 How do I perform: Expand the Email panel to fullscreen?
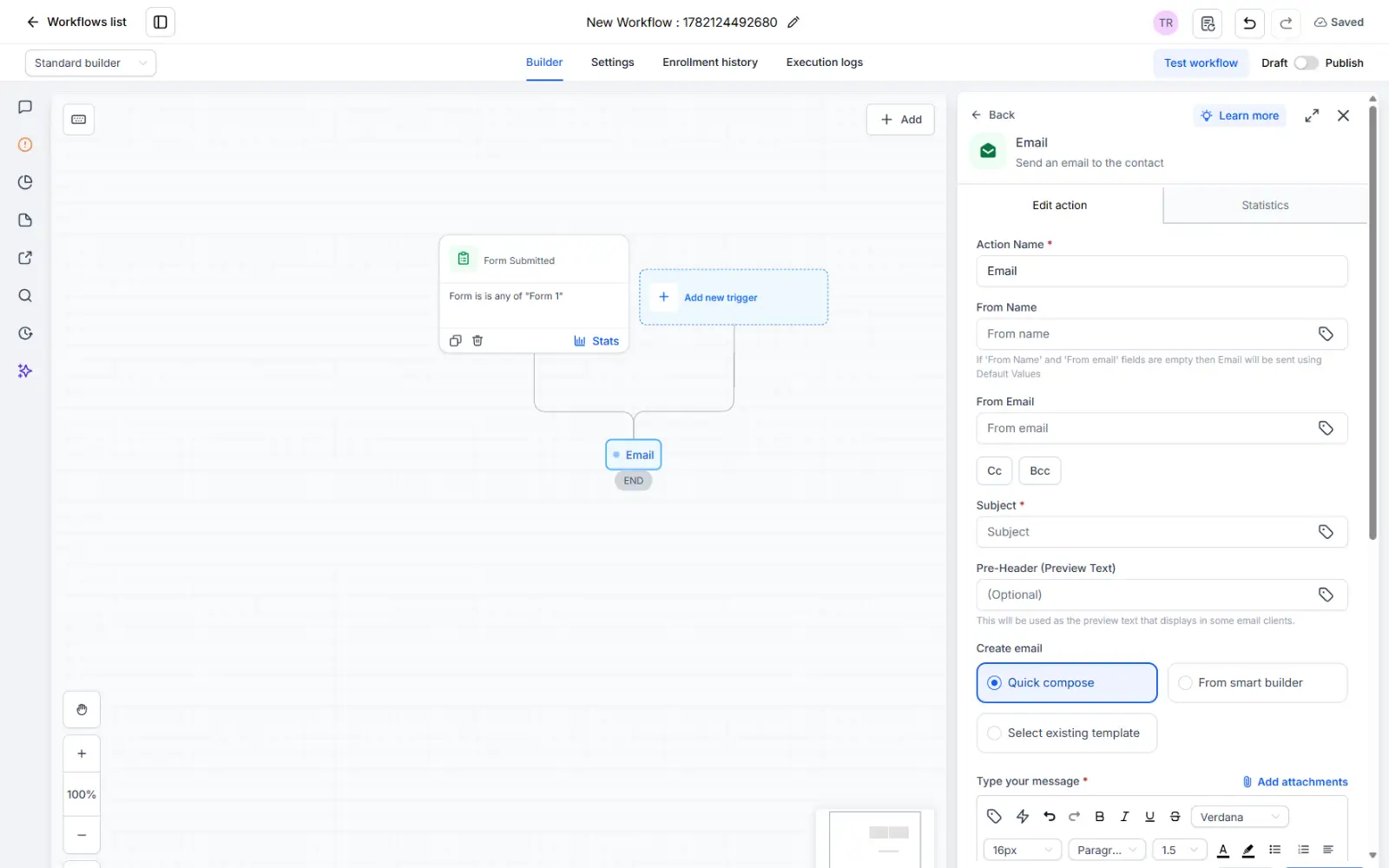click(1312, 115)
